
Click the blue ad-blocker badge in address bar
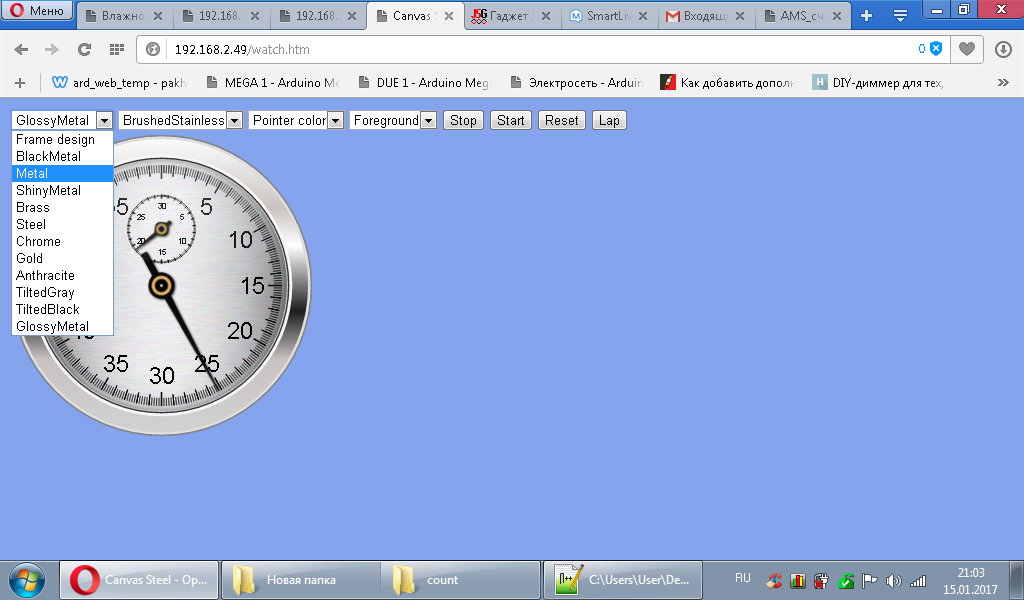coord(935,47)
